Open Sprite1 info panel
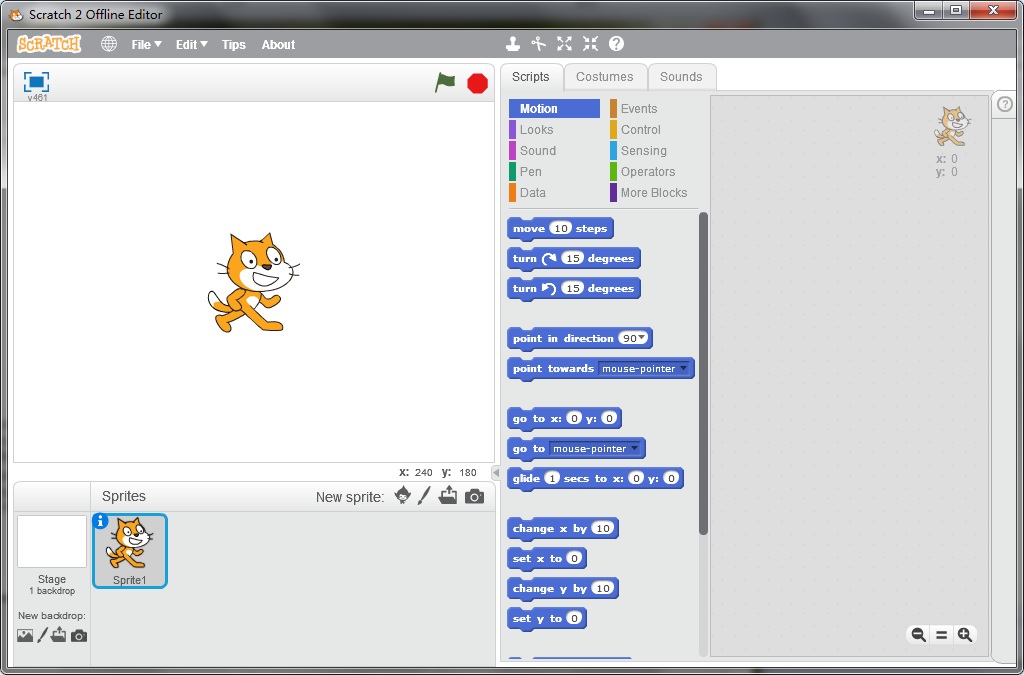The width and height of the screenshot is (1024, 675). (100, 521)
